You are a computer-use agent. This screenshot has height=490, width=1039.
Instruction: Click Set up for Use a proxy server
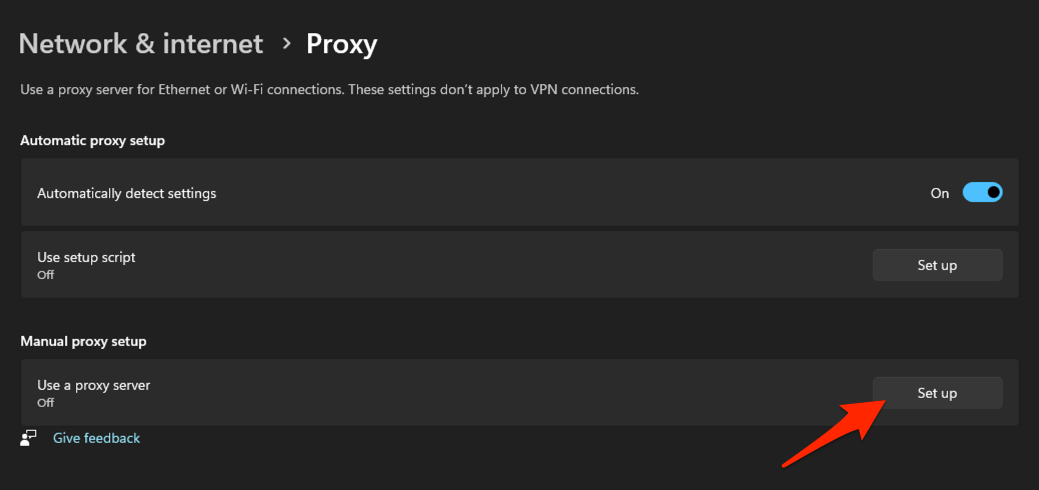coord(937,393)
